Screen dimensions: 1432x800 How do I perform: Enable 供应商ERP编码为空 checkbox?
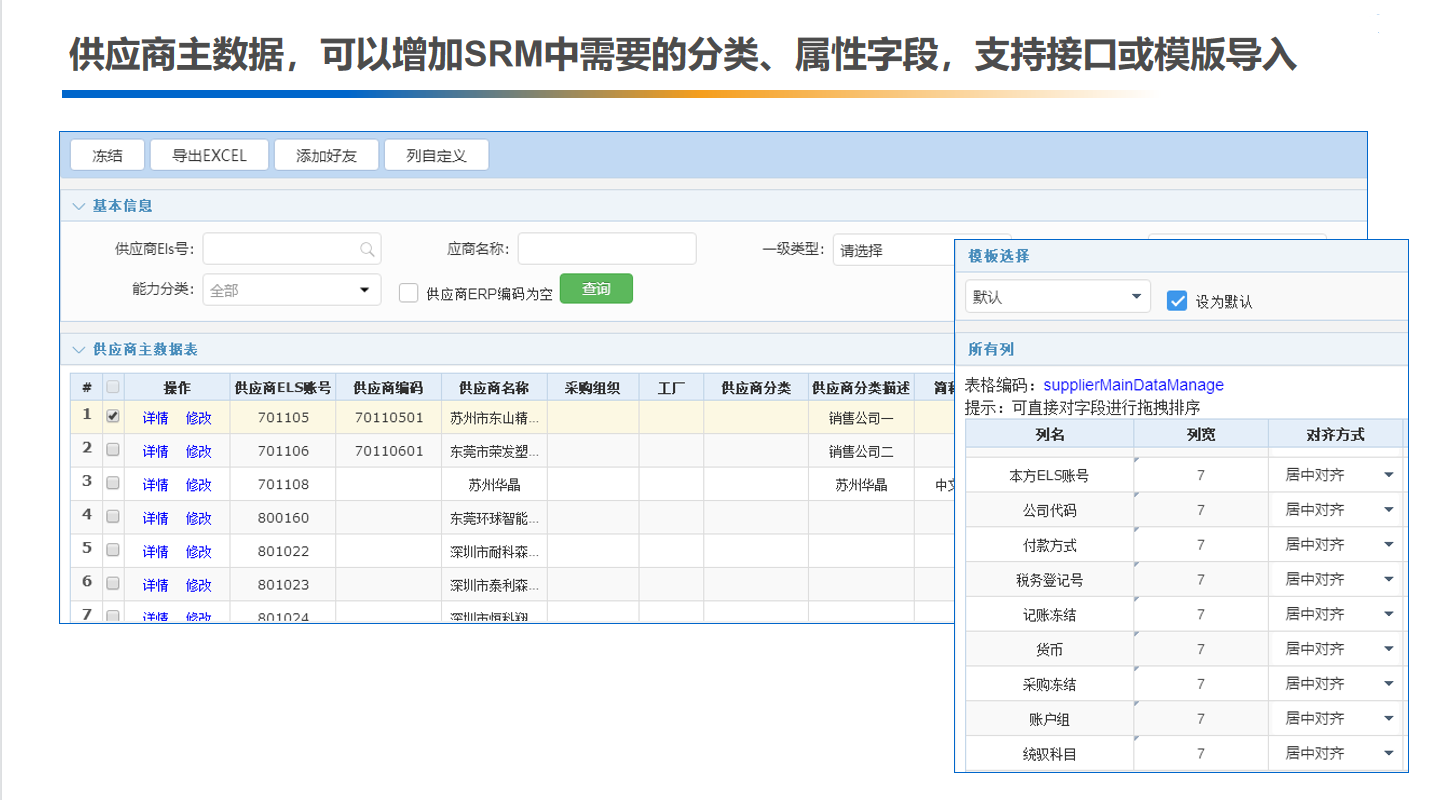tap(408, 292)
